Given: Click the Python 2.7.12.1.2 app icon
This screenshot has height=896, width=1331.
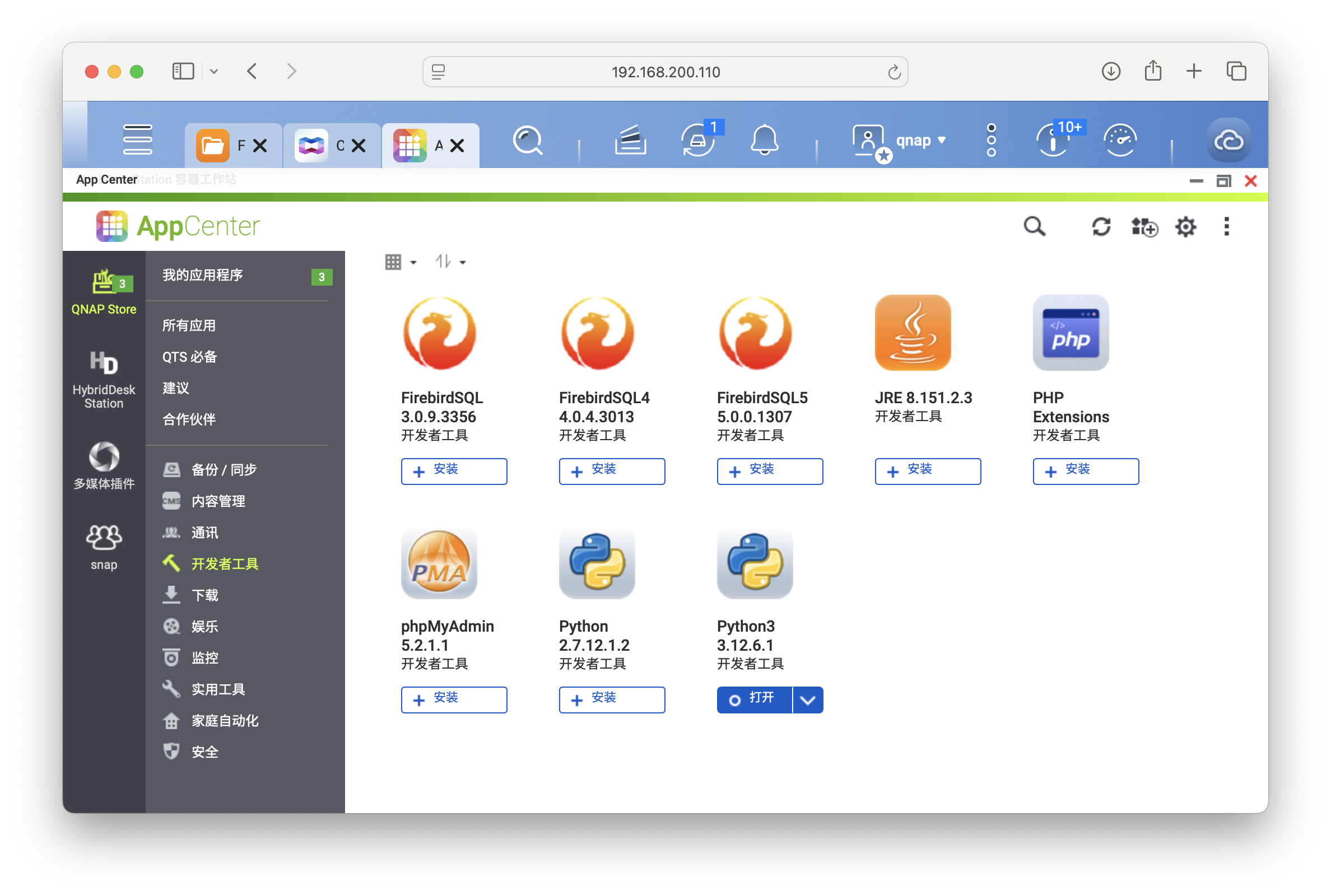Looking at the screenshot, I should [x=597, y=563].
